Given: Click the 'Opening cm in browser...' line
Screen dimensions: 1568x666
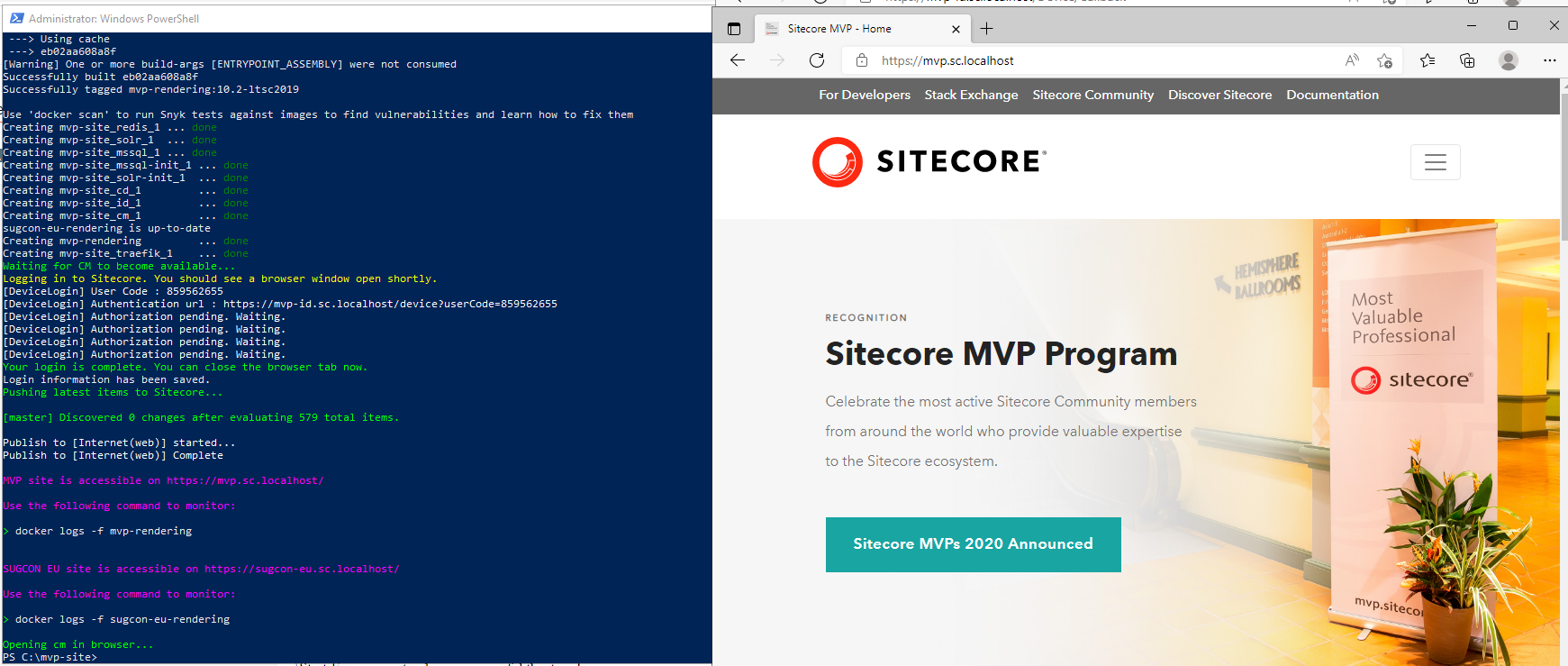Looking at the screenshot, I should coord(78,644).
